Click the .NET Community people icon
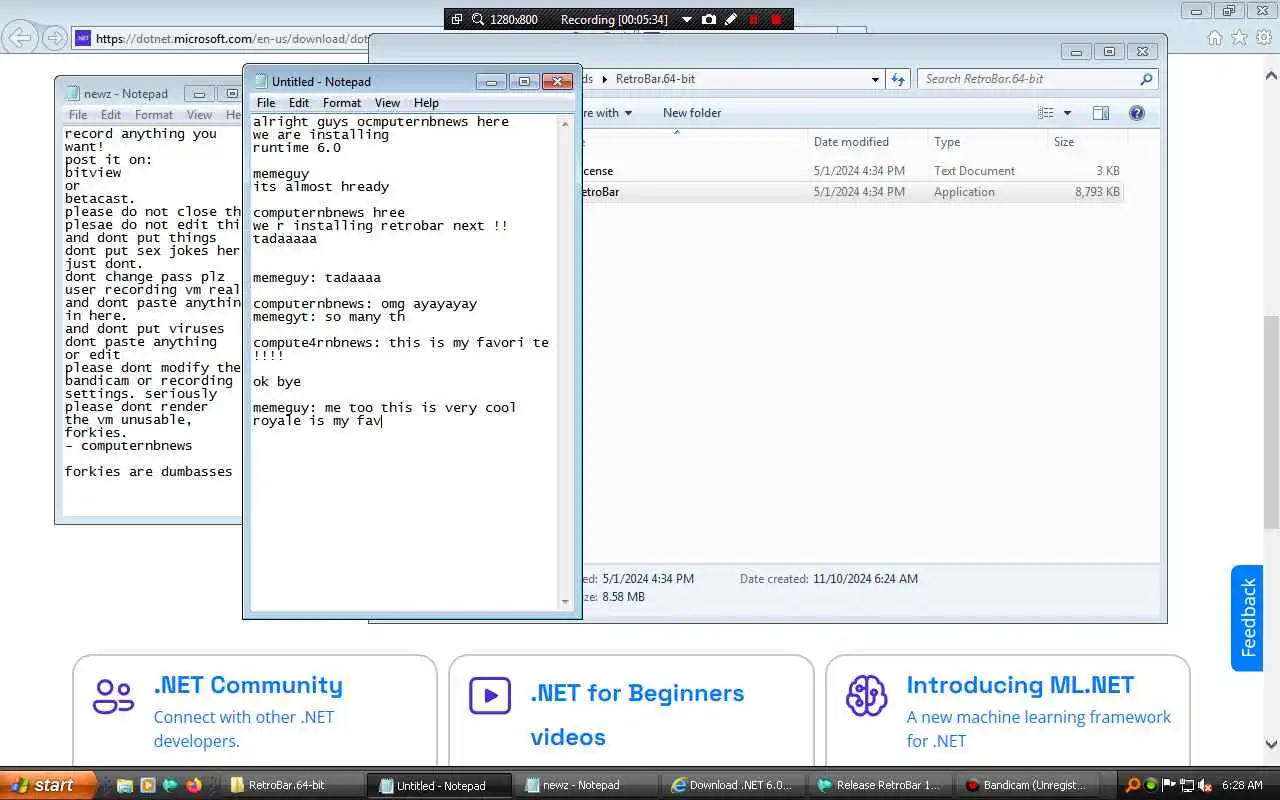The image size is (1280, 800). pyautogui.click(x=113, y=696)
